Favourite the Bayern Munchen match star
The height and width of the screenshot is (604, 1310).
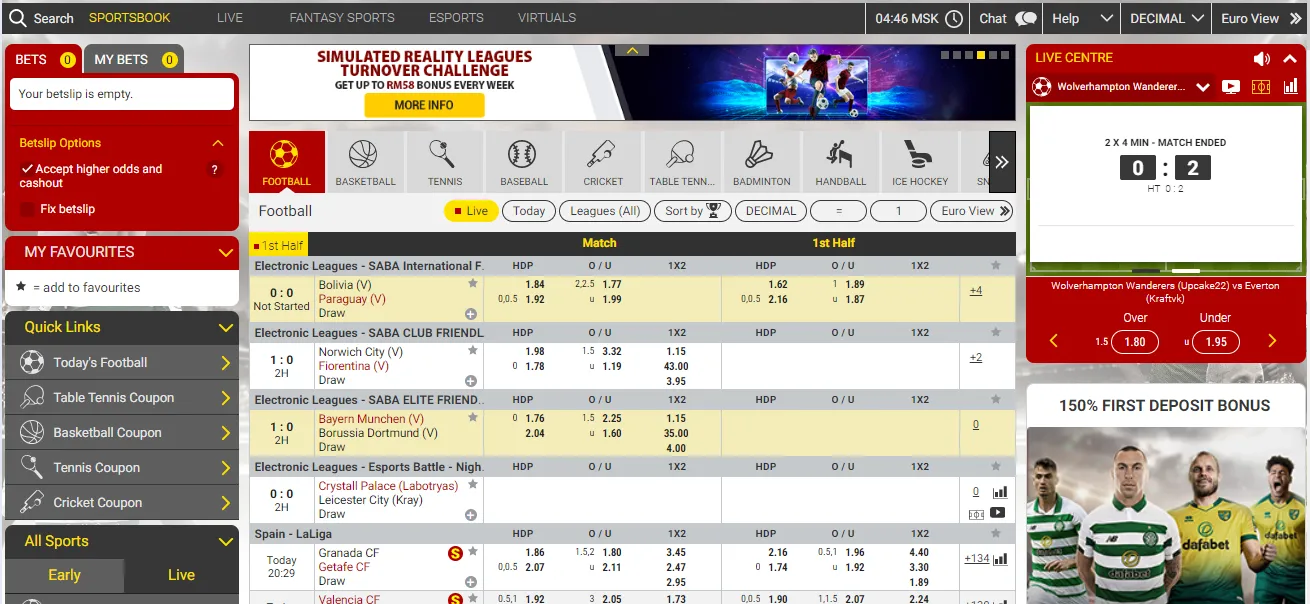coord(473,418)
